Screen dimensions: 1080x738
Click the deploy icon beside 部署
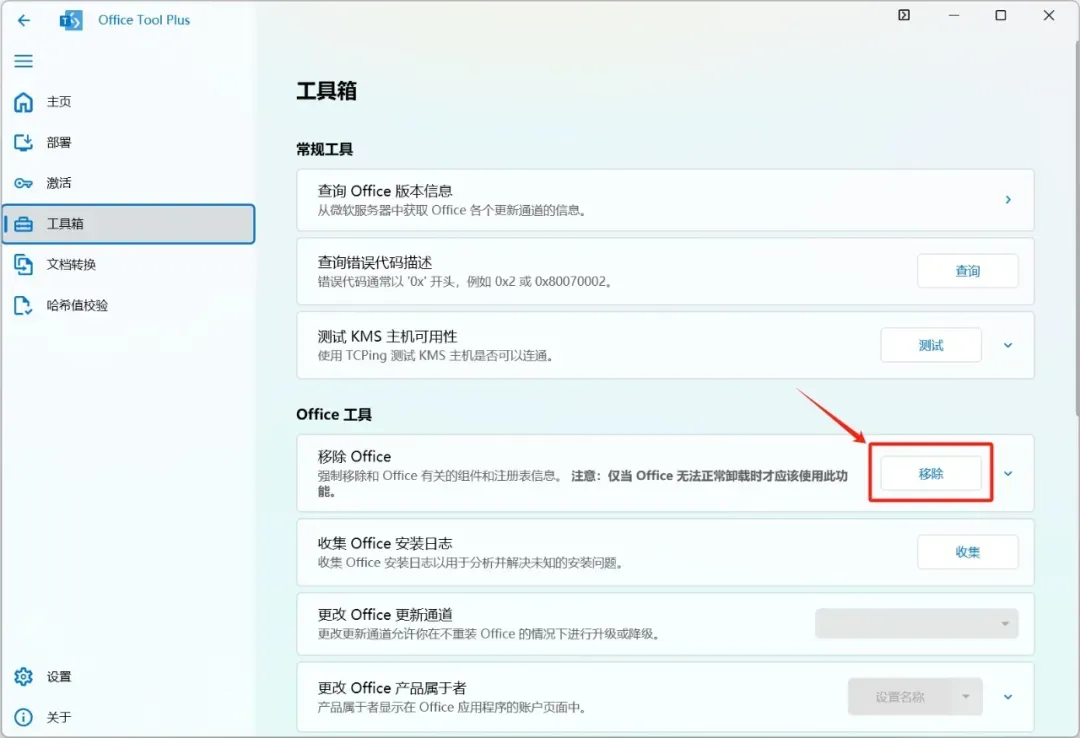pyautogui.click(x=23, y=143)
